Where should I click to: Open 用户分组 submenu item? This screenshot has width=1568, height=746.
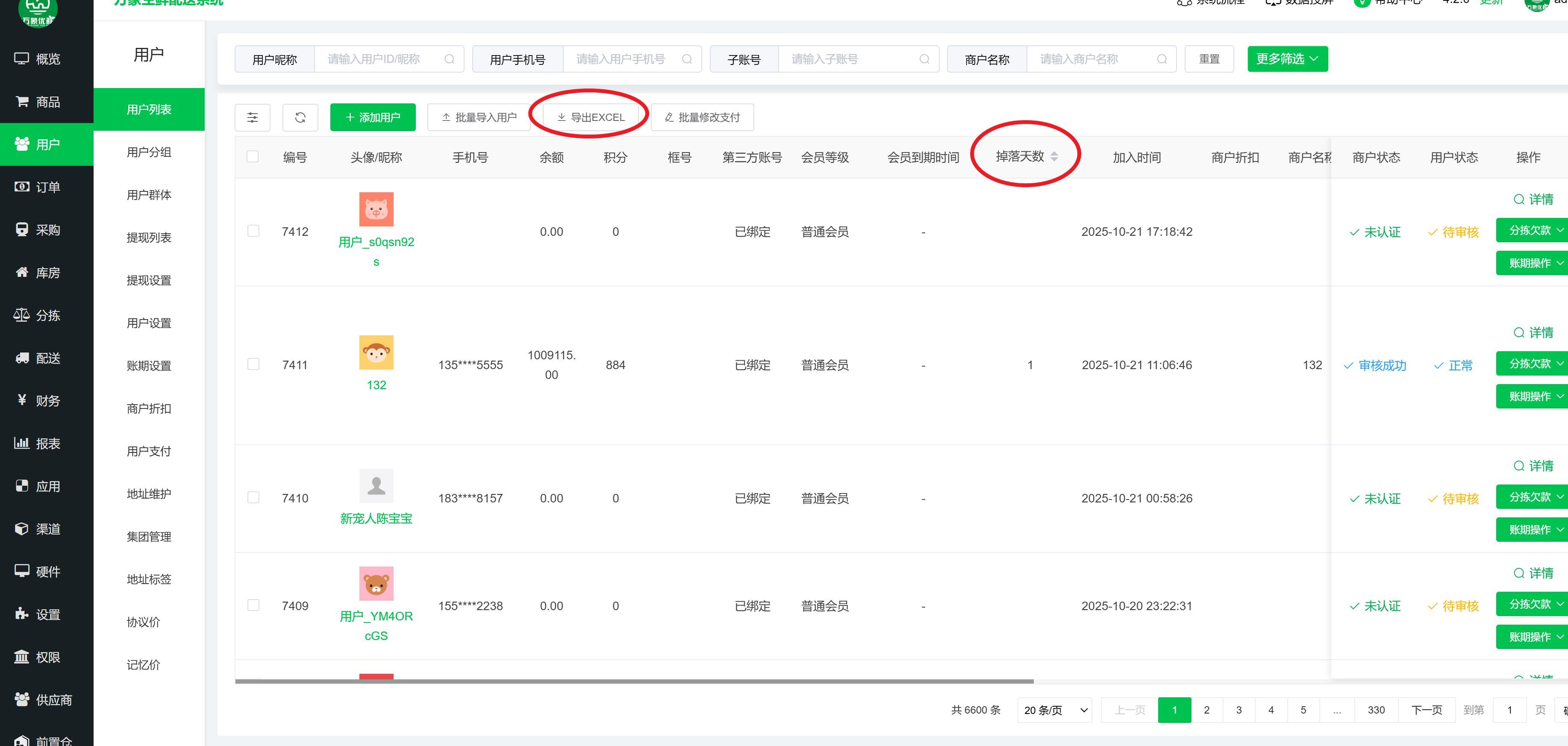[x=149, y=152]
